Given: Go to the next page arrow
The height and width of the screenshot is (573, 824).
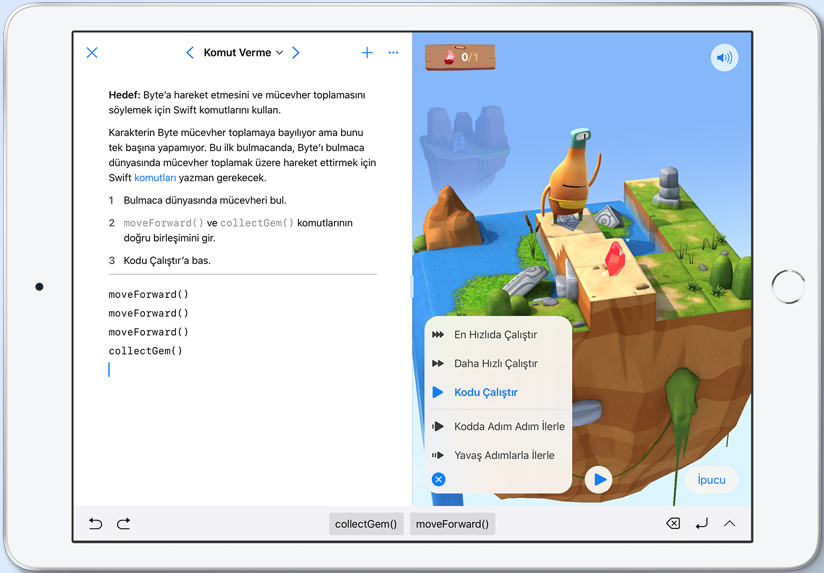Looking at the screenshot, I should (x=296, y=53).
